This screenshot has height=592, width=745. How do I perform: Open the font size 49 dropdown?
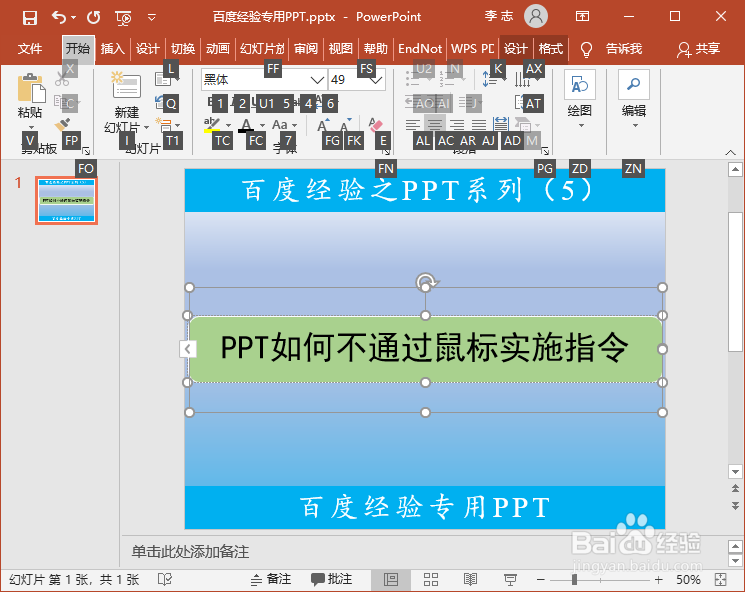coord(376,80)
